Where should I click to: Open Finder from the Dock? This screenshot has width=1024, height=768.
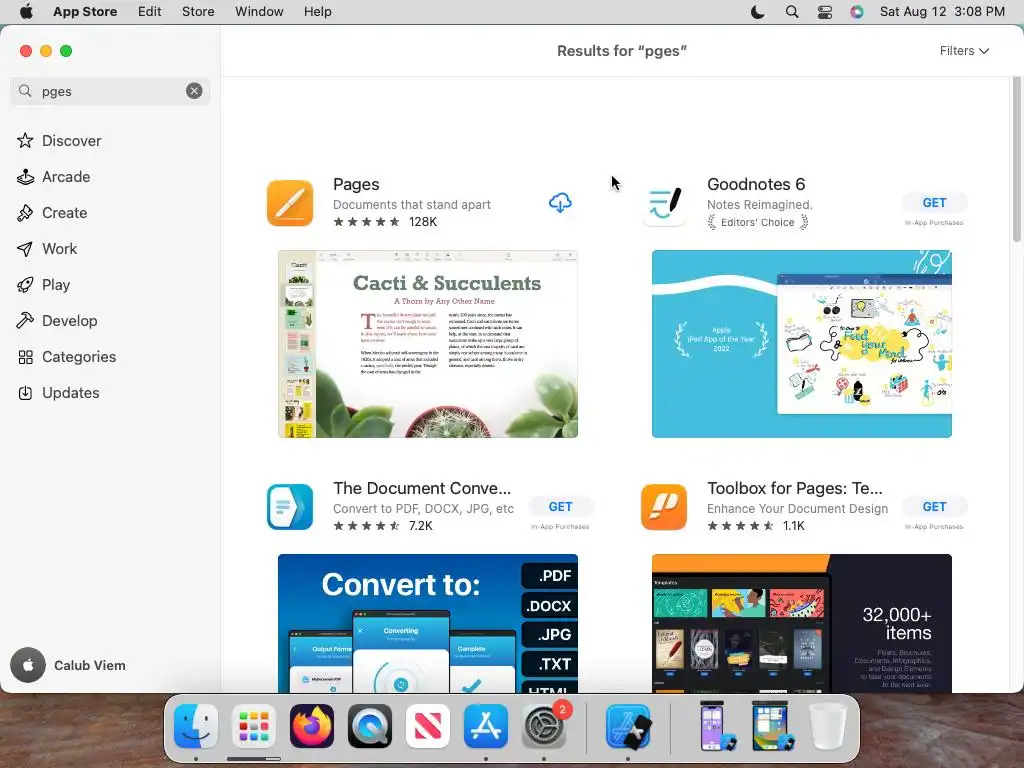(x=196, y=726)
